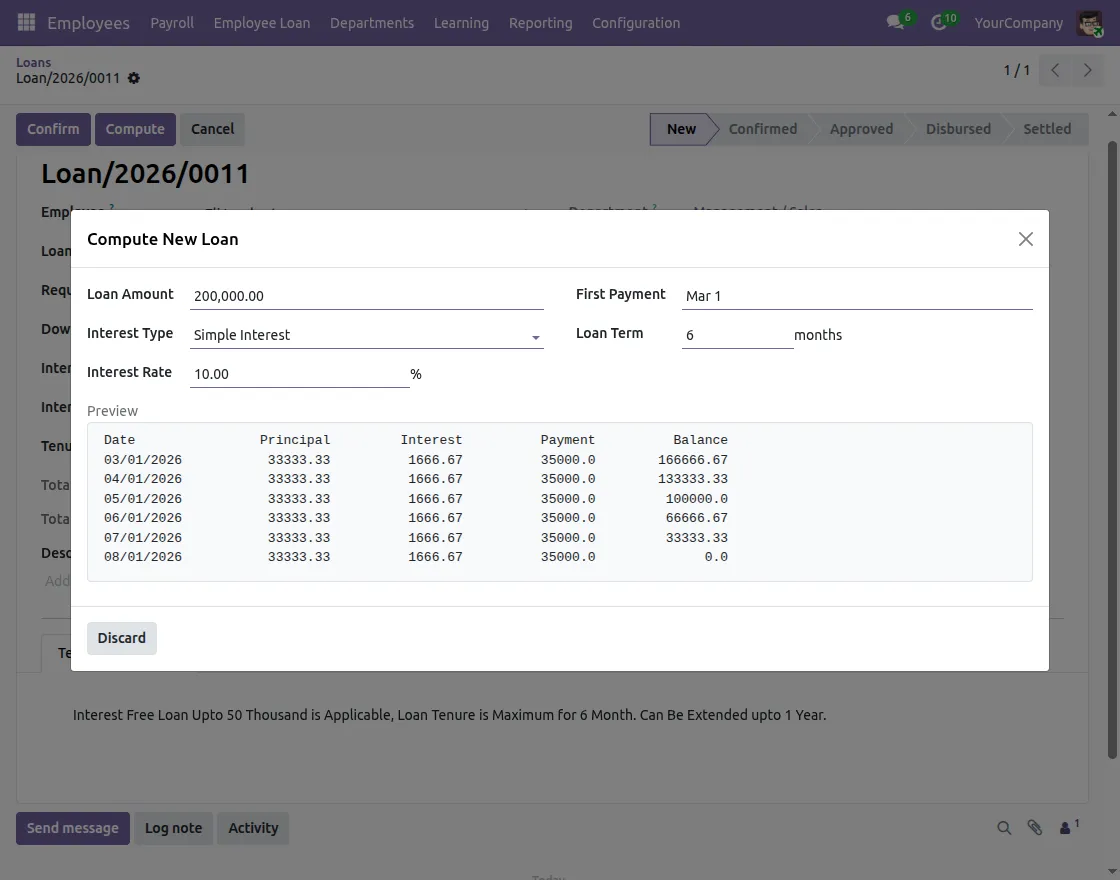This screenshot has height=880, width=1120.
Task: Click the Discard button
Action: (x=122, y=638)
